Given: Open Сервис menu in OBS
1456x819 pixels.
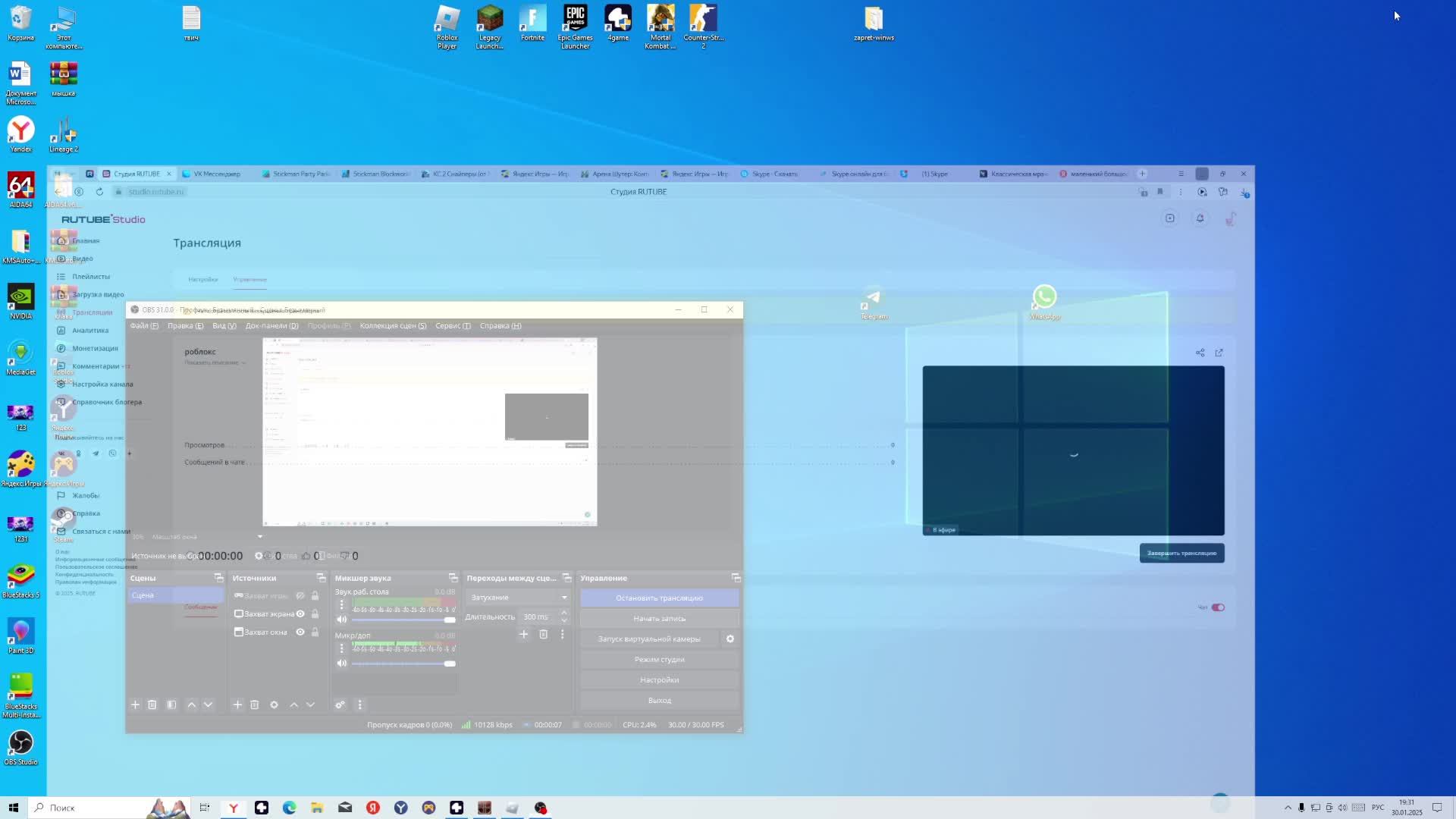Looking at the screenshot, I should pyautogui.click(x=452, y=325).
